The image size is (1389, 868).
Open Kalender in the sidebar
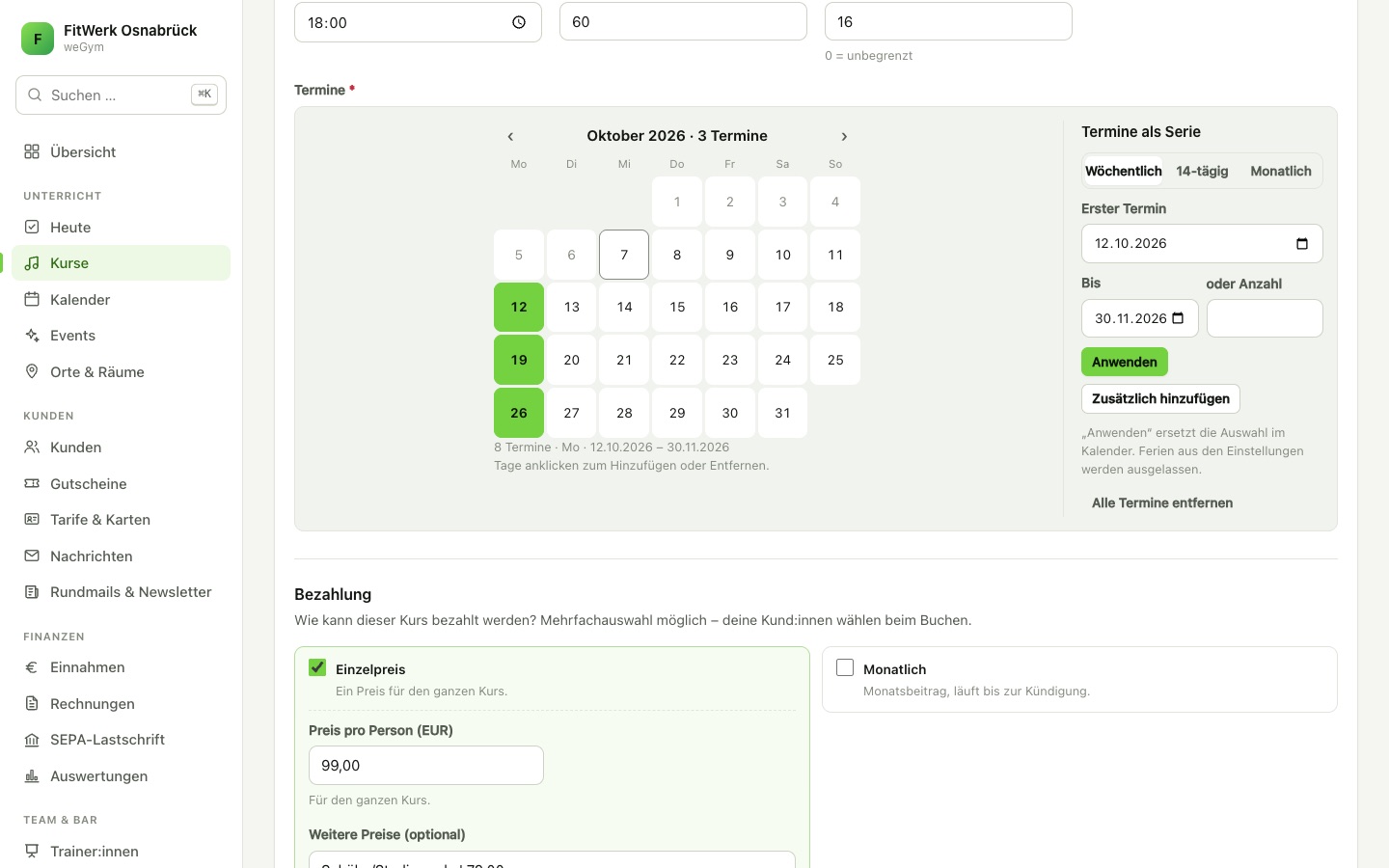[x=122, y=299]
